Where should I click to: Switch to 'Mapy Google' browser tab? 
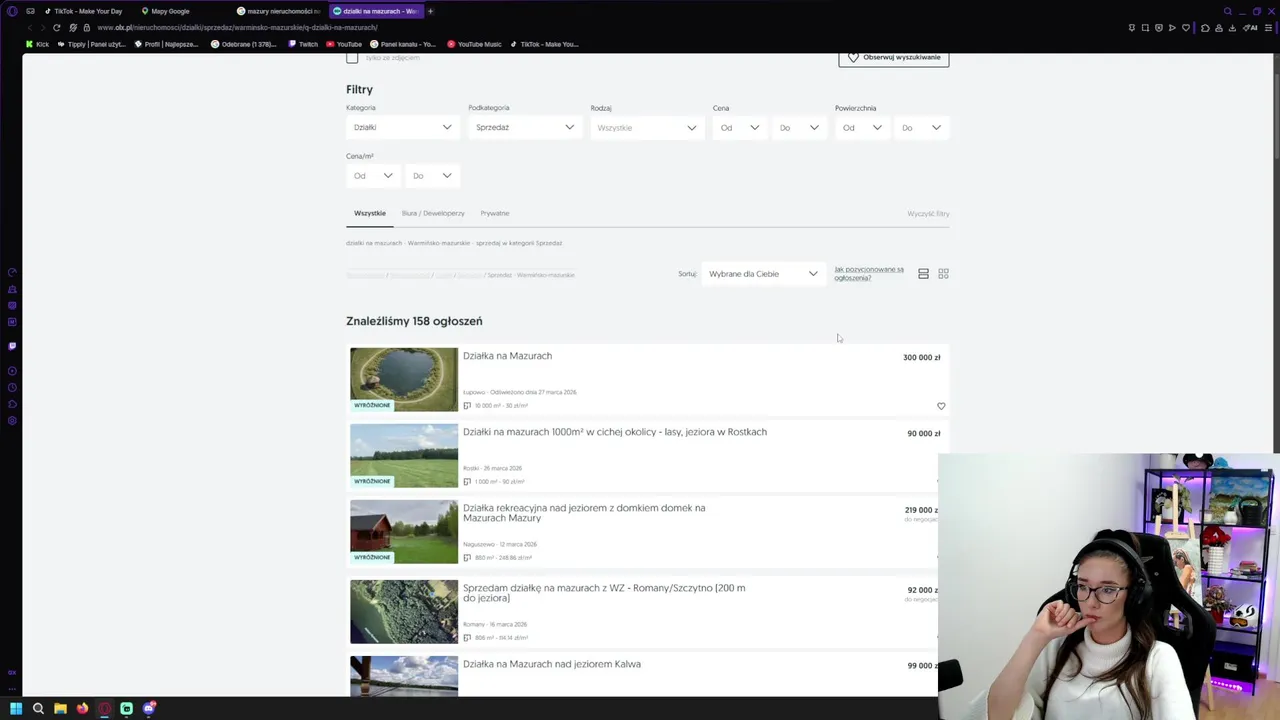(x=170, y=11)
